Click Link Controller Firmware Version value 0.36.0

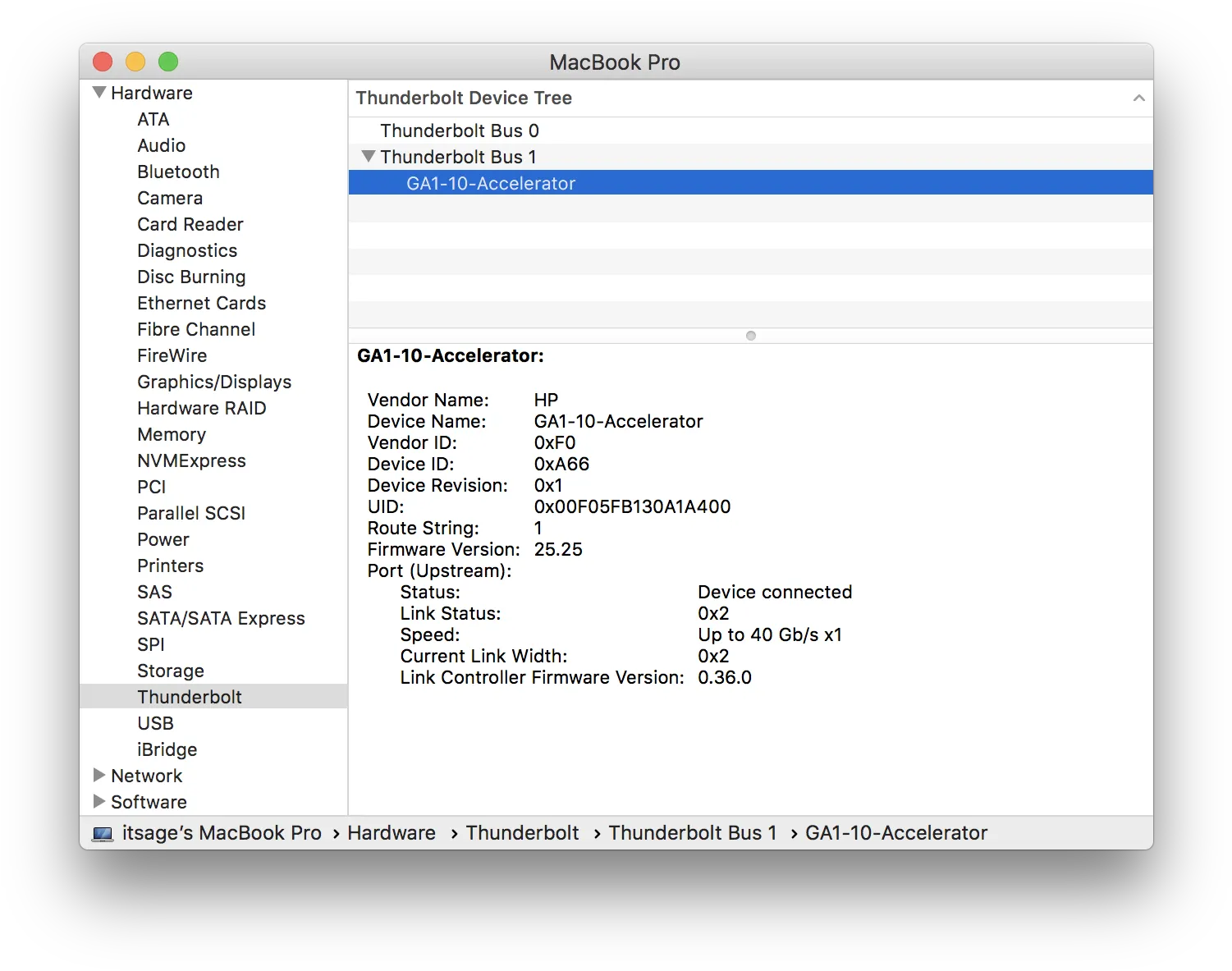[x=725, y=677]
